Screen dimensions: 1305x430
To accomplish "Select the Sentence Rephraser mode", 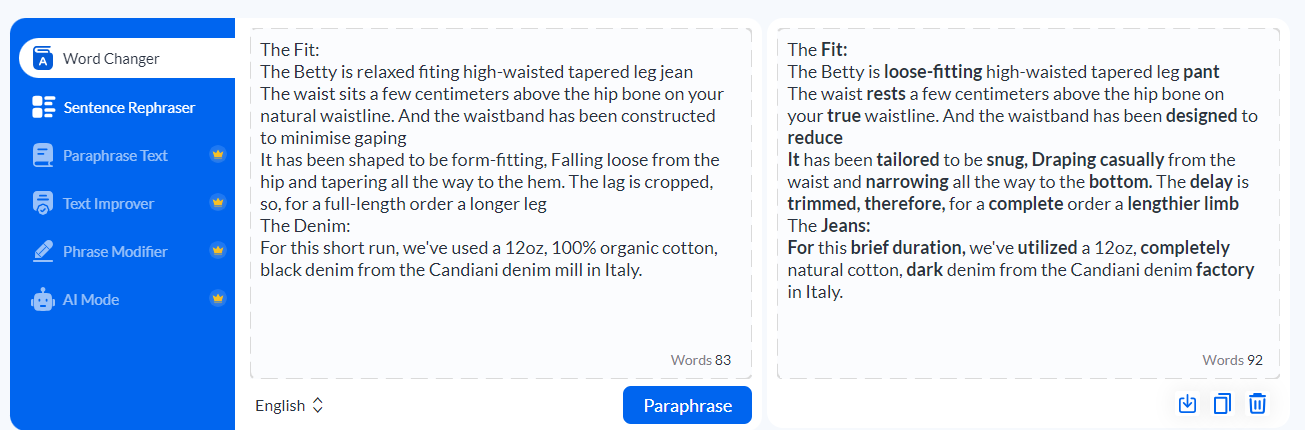I will coord(129,107).
